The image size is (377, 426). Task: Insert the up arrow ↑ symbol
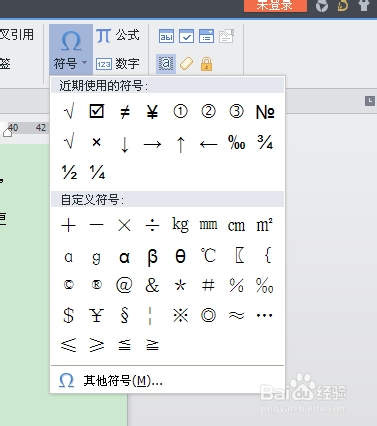tap(180, 144)
